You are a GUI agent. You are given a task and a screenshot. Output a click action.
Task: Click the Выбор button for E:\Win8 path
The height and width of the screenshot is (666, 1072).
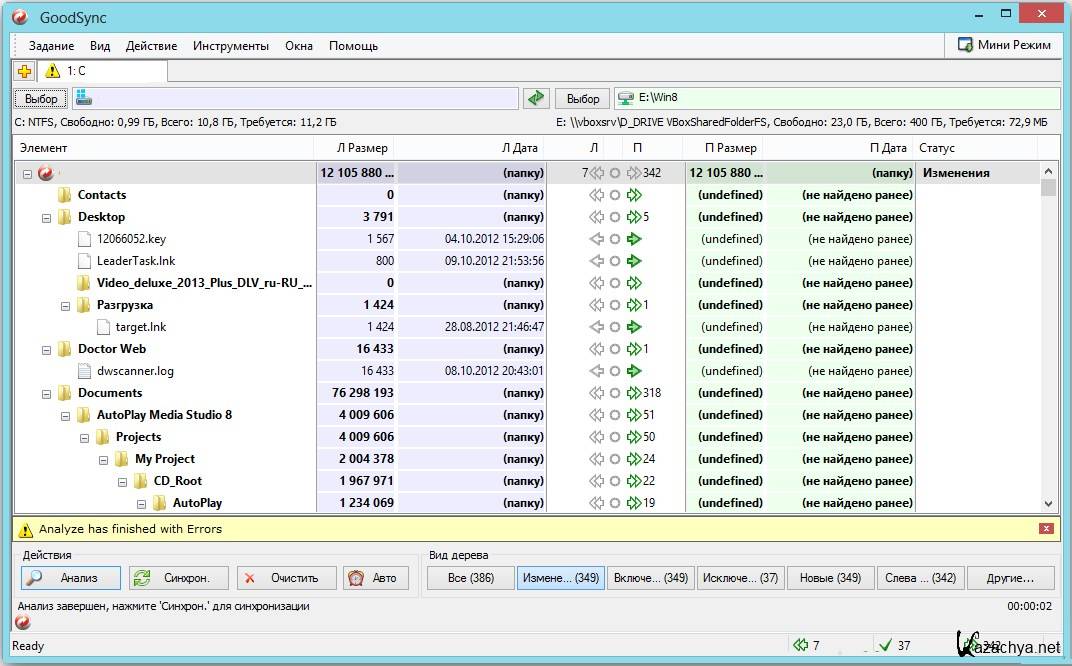[x=582, y=98]
